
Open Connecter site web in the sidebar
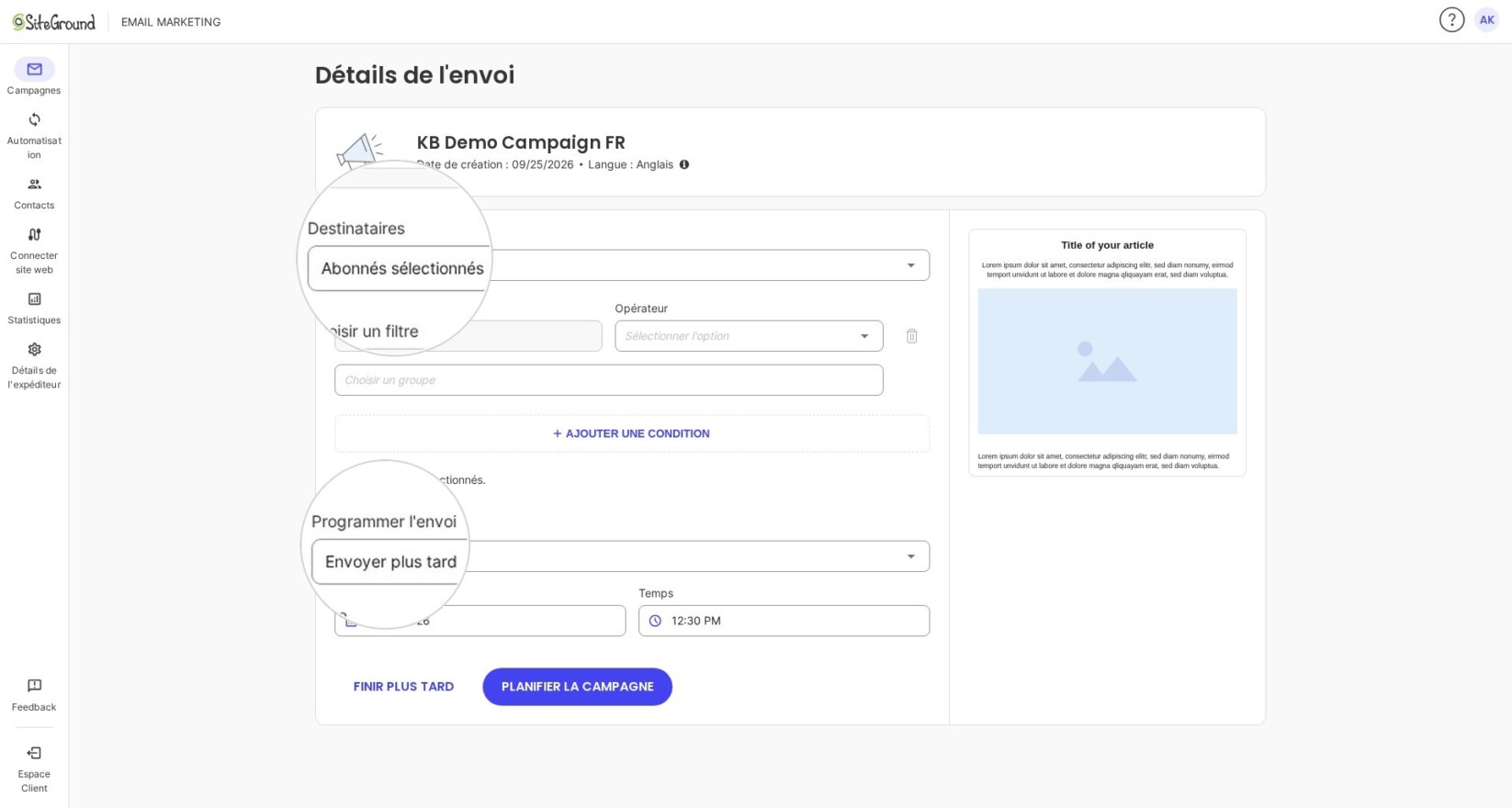(x=34, y=251)
